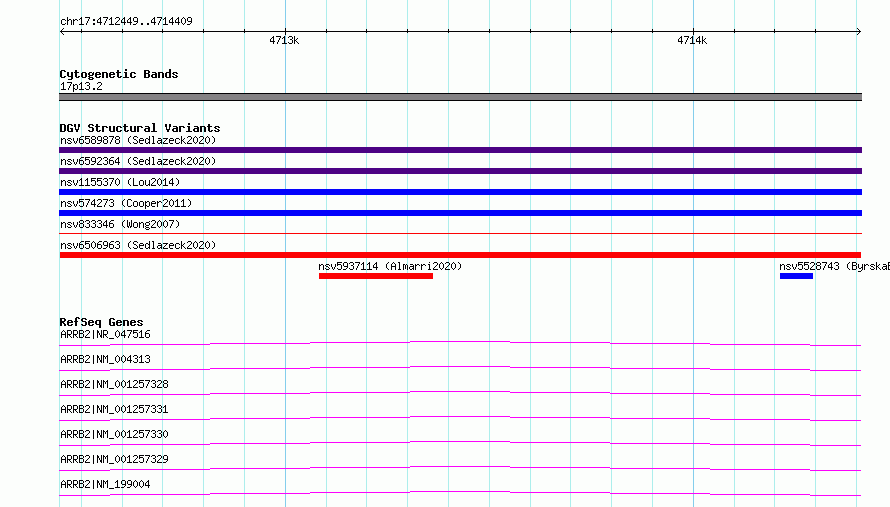Image resolution: width=890 pixels, height=507 pixels.
Task: Click the ARRB2|NM_001257329 transcript label
Action: point(114,459)
